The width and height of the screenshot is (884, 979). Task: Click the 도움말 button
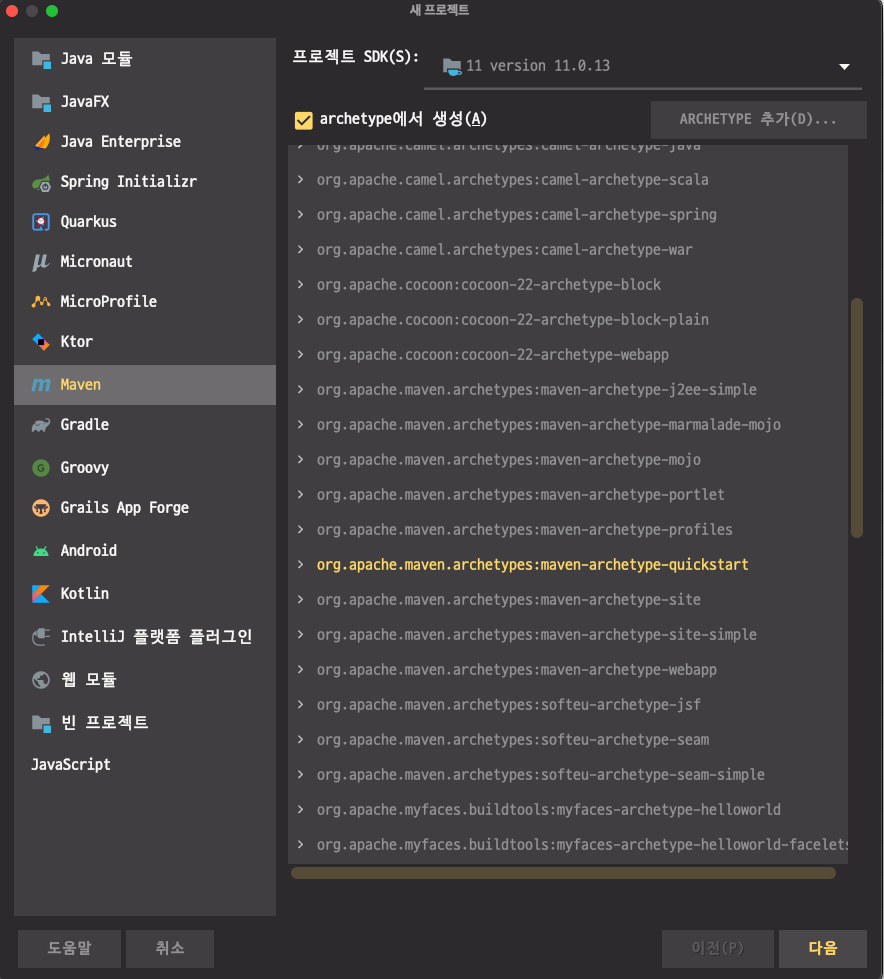tap(69, 948)
